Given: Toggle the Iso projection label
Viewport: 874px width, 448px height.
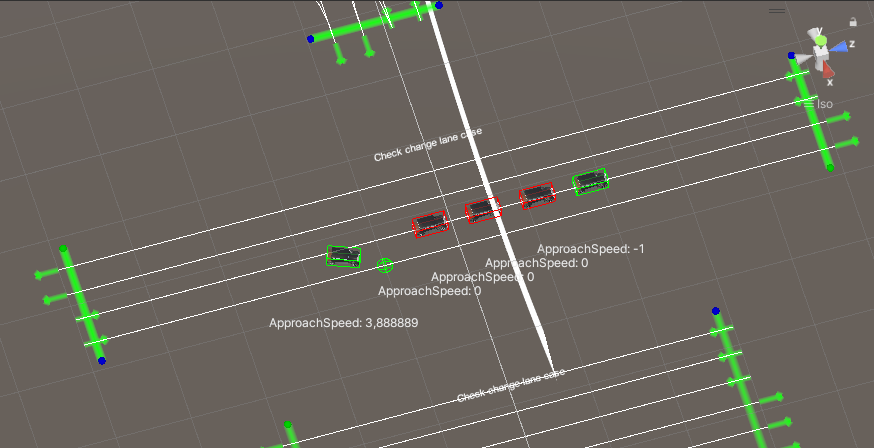Looking at the screenshot, I should pyautogui.click(x=825, y=104).
